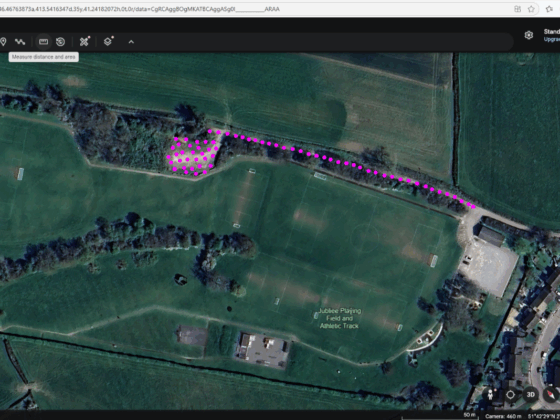Bookmark this page with star icon

(531, 9)
